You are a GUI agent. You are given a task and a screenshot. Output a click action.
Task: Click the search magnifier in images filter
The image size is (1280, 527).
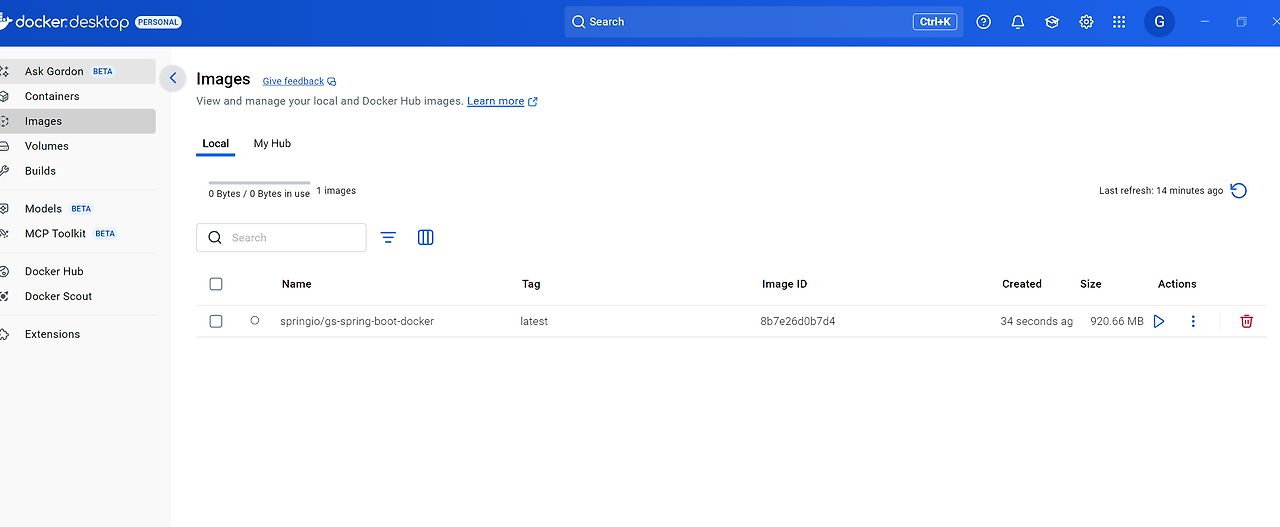pyautogui.click(x=215, y=238)
